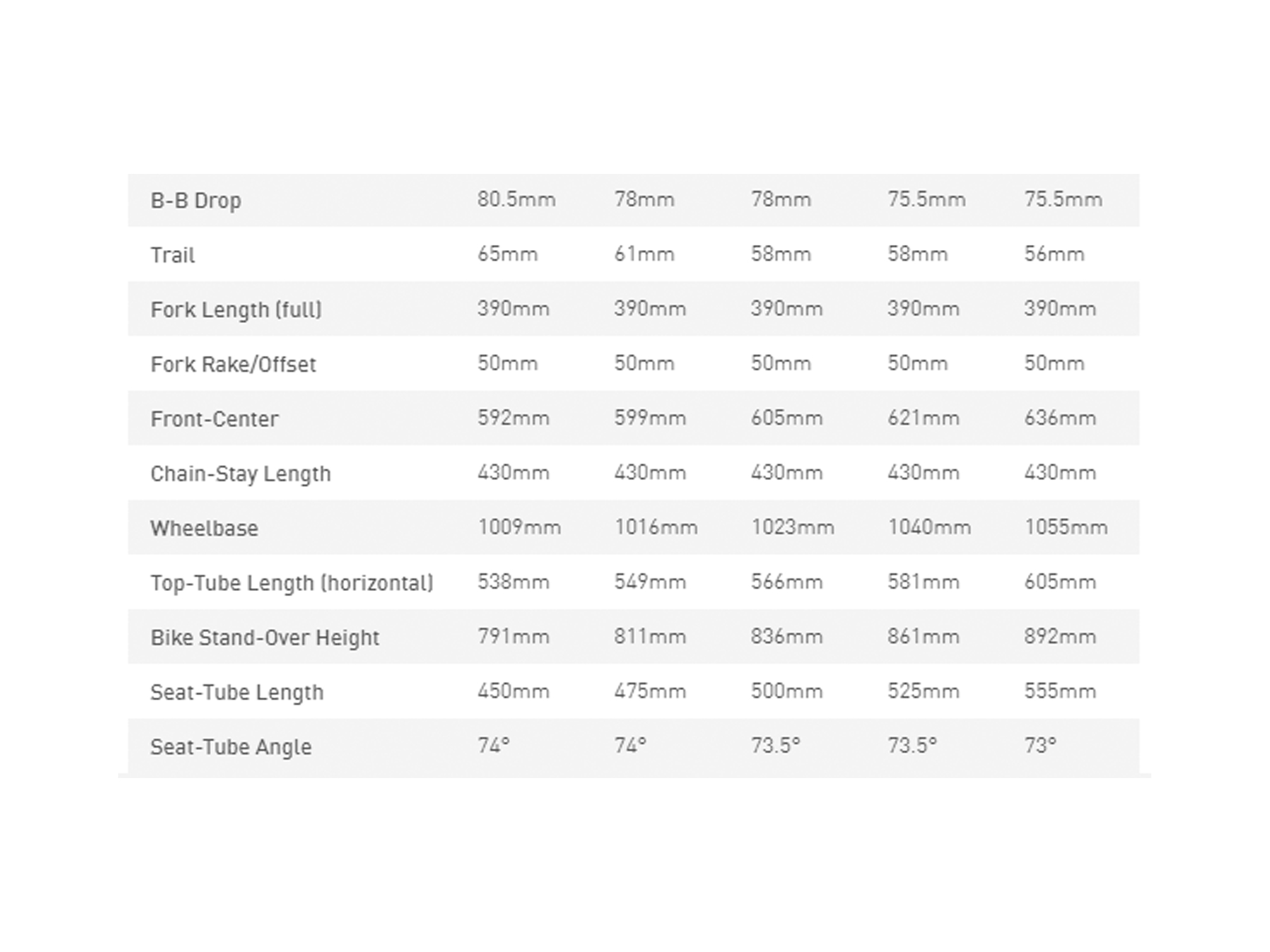Select the 1009mm Wheelbase value
This screenshot has height=952, width=1270.
(519, 527)
